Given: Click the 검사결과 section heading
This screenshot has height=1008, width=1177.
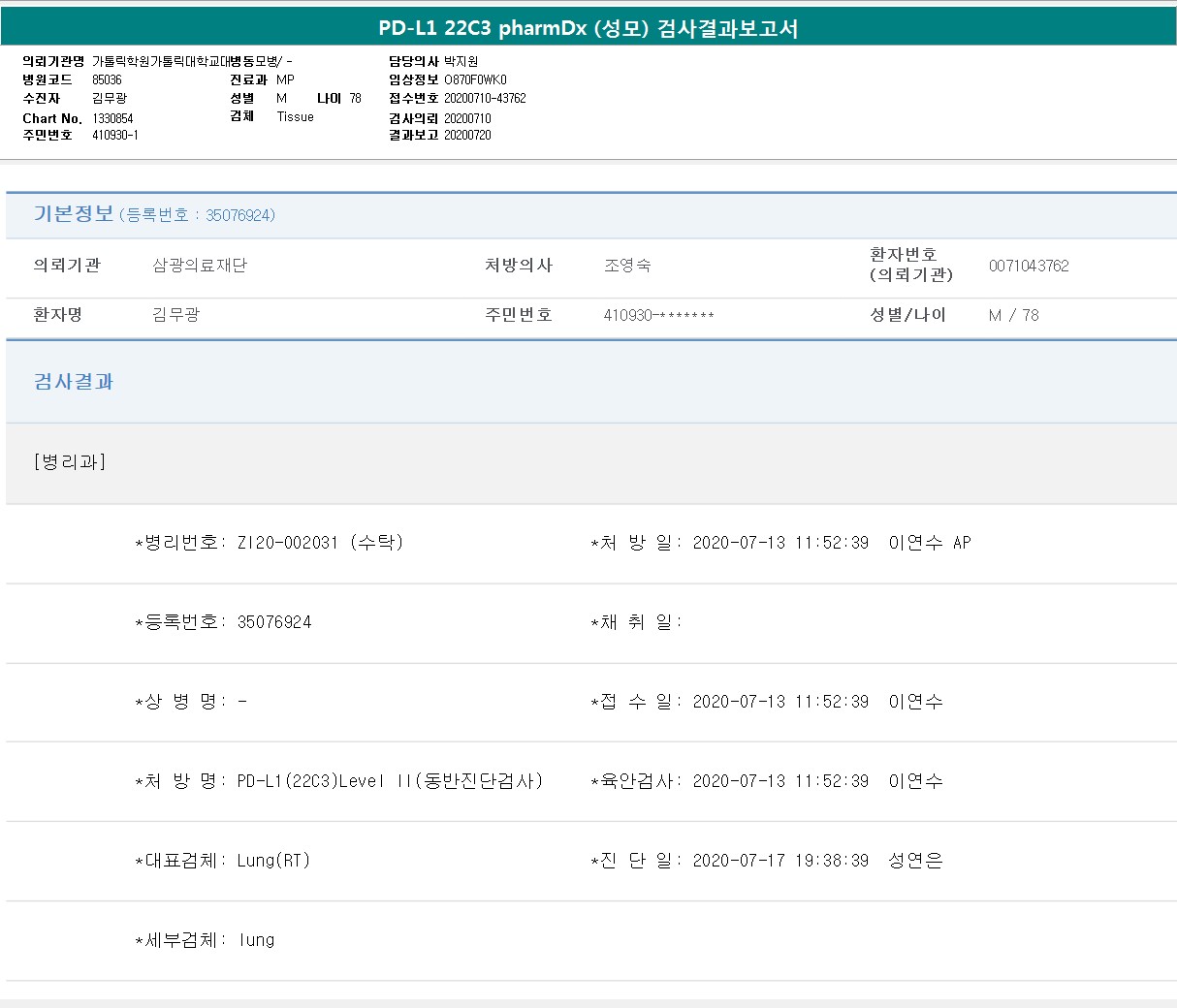Looking at the screenshot, I should pyautogui.click(x=74, y=382).
